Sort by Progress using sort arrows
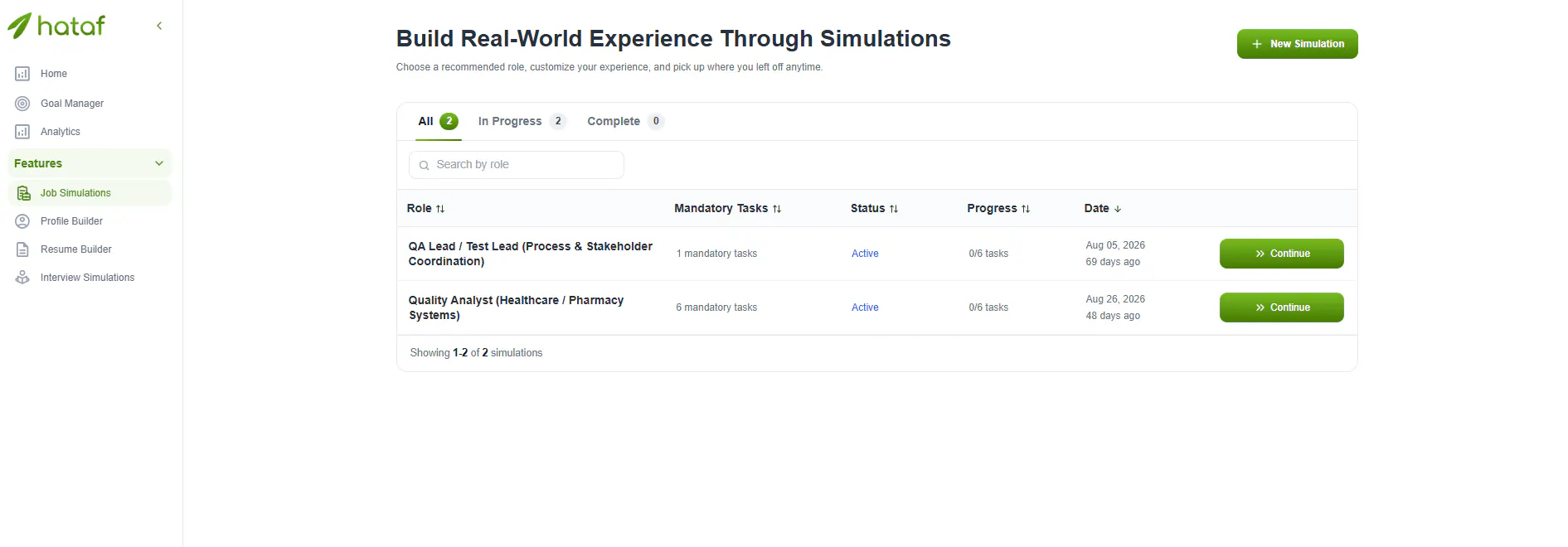Viewport: 1568px width, 547px height. 1026,209
